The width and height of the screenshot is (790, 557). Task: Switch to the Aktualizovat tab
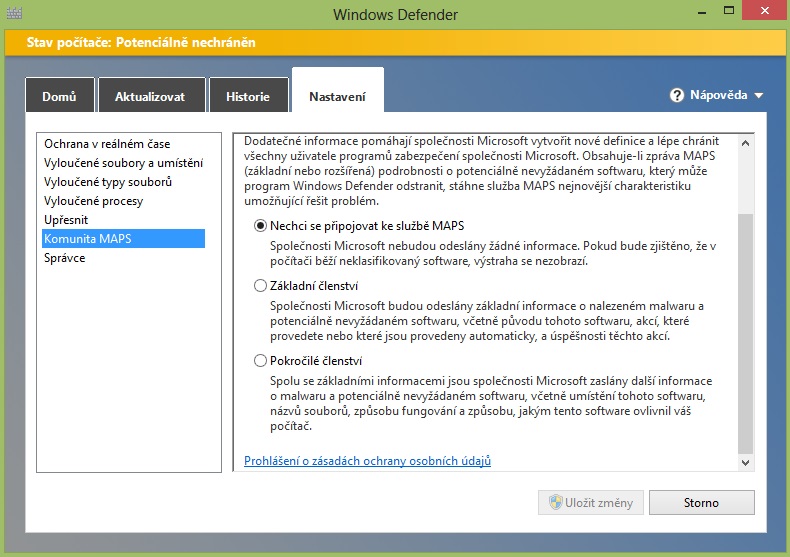[x=152, y=95]
